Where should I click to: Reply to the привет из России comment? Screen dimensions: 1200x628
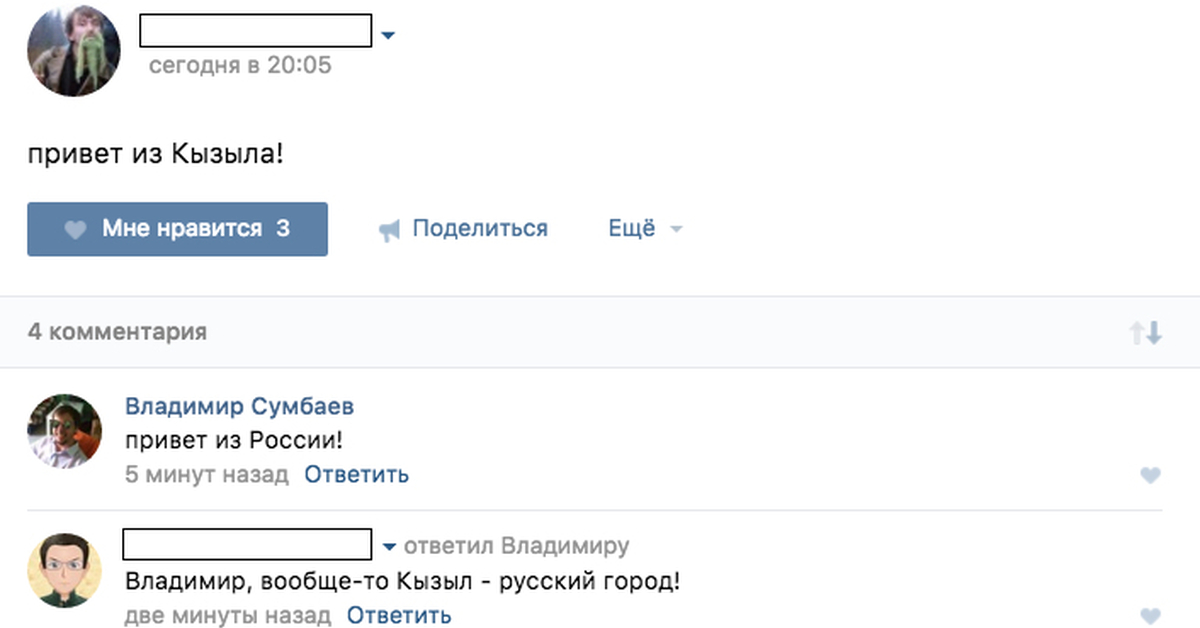(x=357, y=474)
